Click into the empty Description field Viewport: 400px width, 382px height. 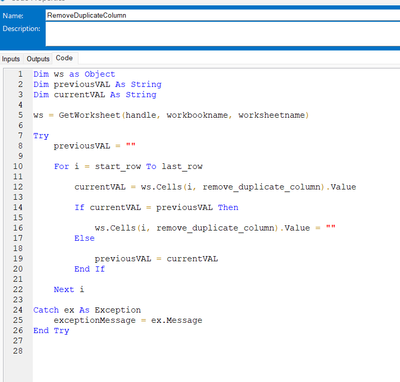pos(223,34)
